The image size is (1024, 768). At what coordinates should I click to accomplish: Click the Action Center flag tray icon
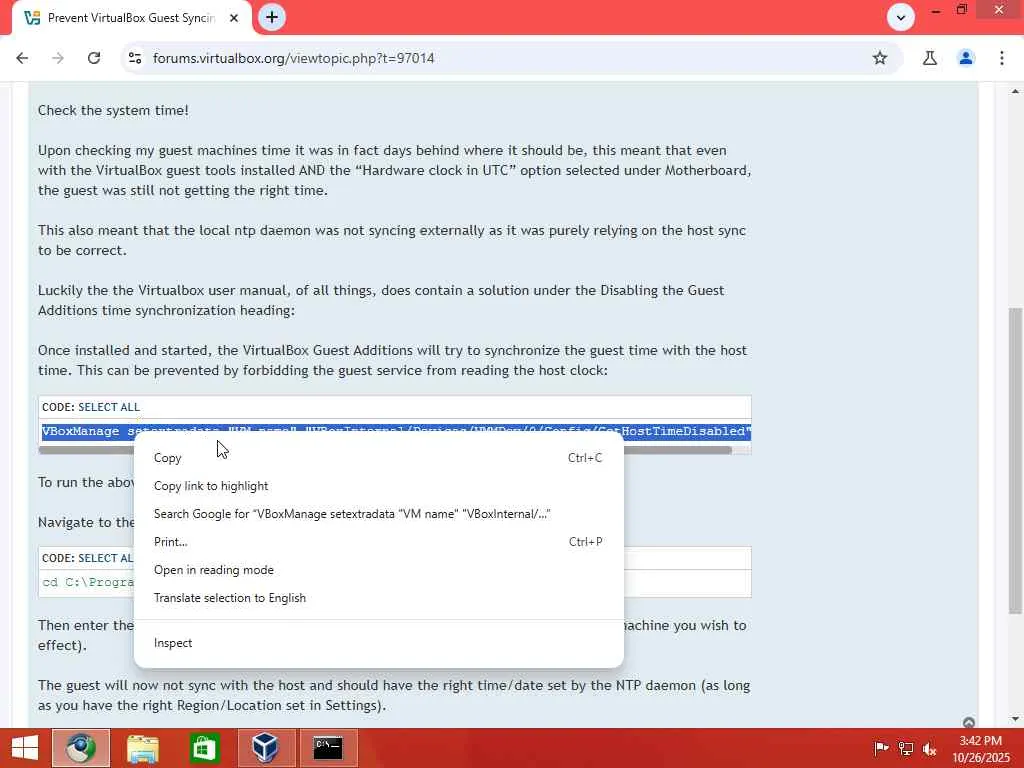(x=881, y=748)
